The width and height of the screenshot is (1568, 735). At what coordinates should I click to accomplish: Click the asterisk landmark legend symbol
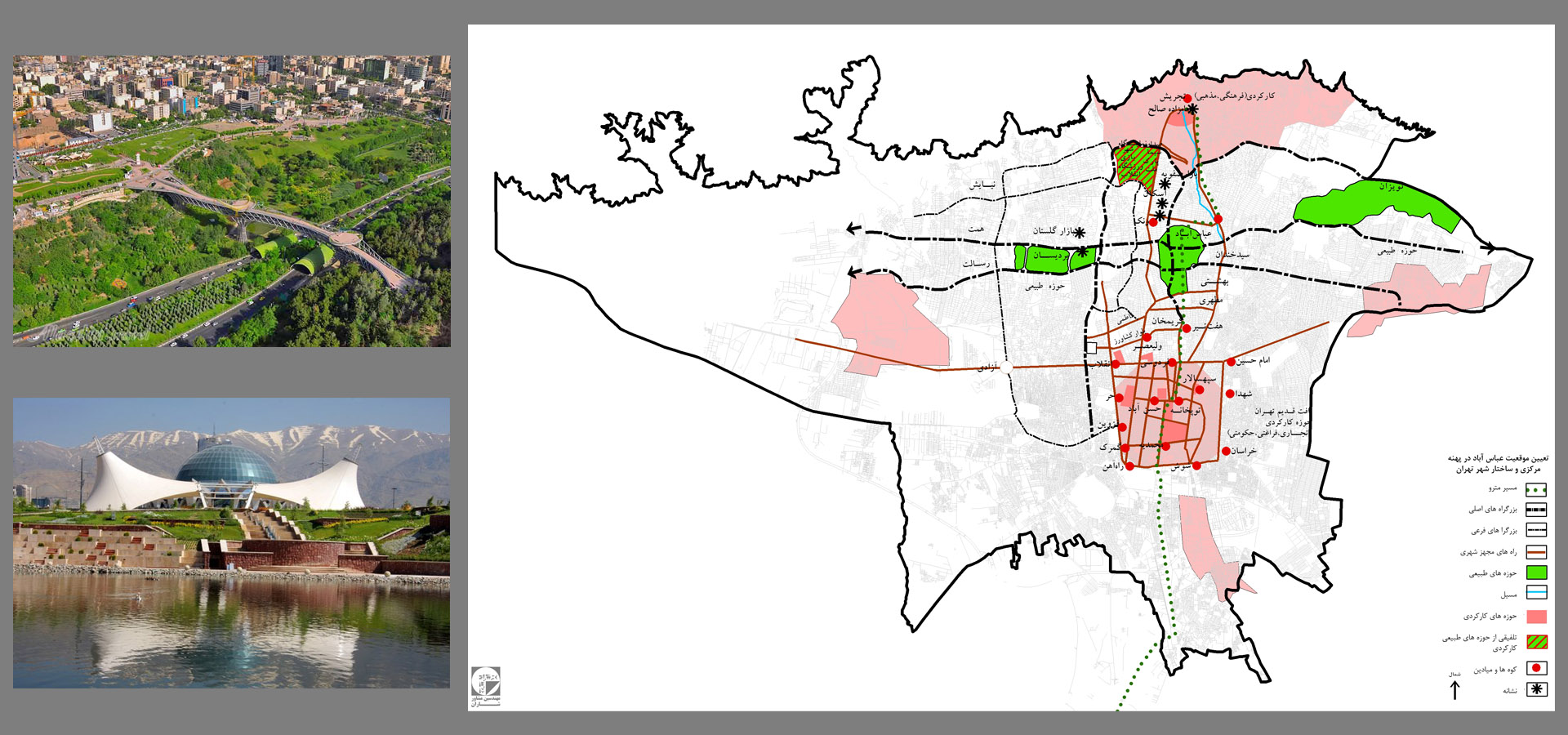(1536, 689)
